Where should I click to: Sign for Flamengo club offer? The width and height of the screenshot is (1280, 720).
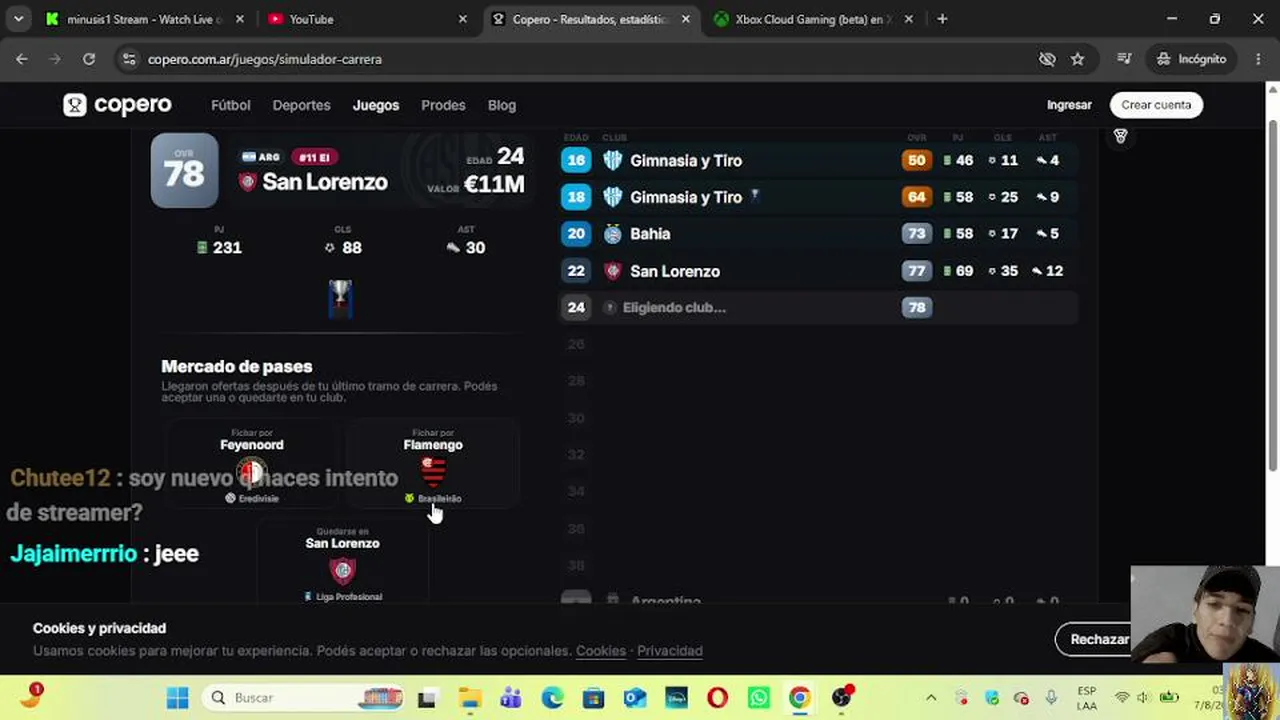click(433, 465)
